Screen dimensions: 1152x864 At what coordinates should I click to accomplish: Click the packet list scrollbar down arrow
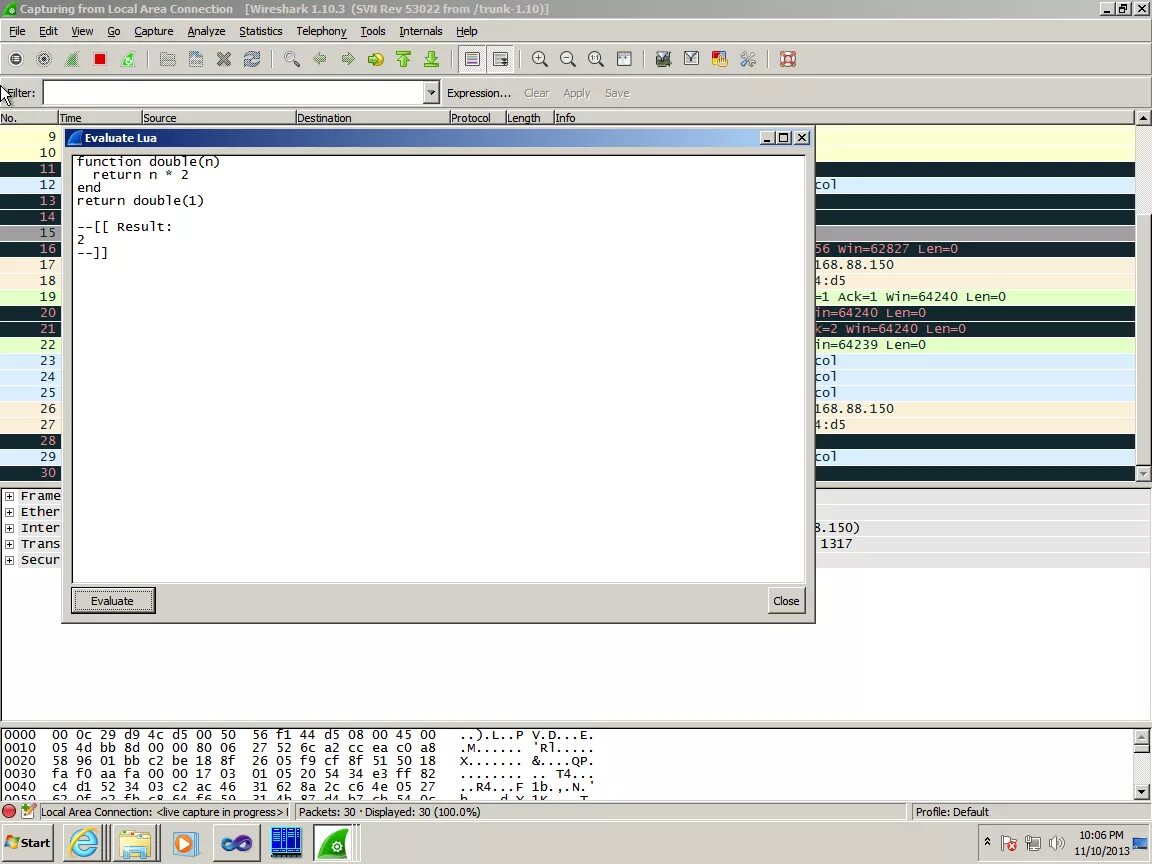click(1143, 474)
